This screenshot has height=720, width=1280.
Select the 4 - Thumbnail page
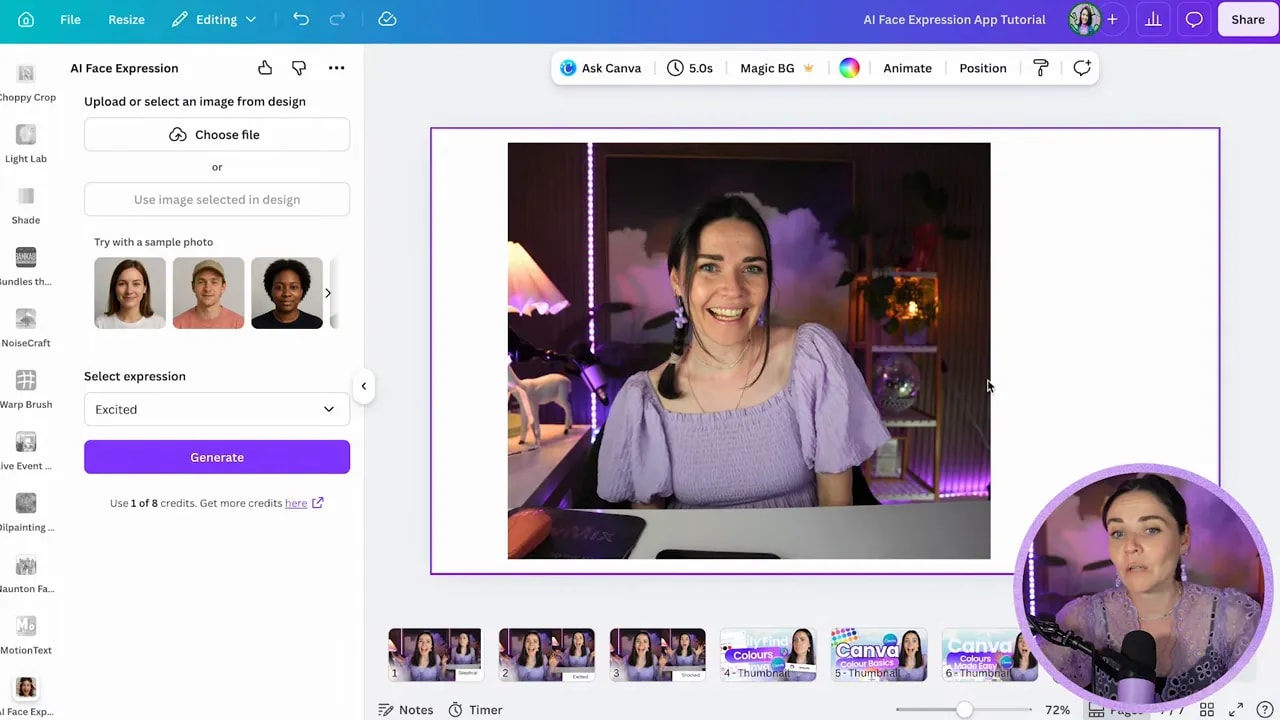768,655
